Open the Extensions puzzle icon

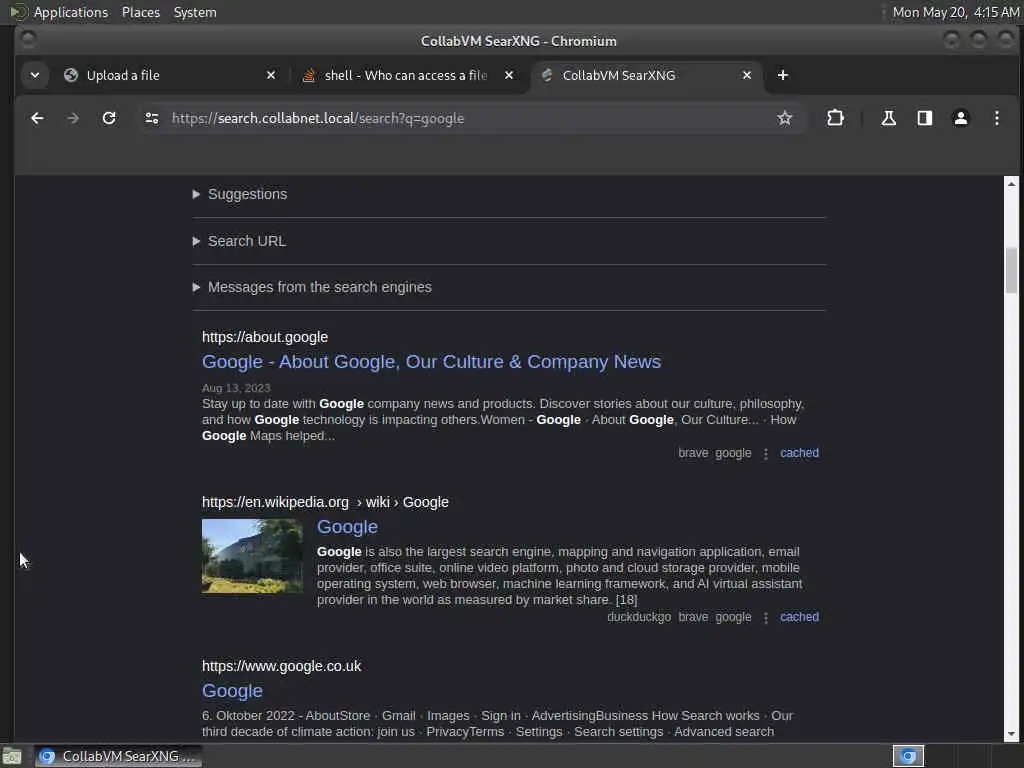click(x=835, y=118)
